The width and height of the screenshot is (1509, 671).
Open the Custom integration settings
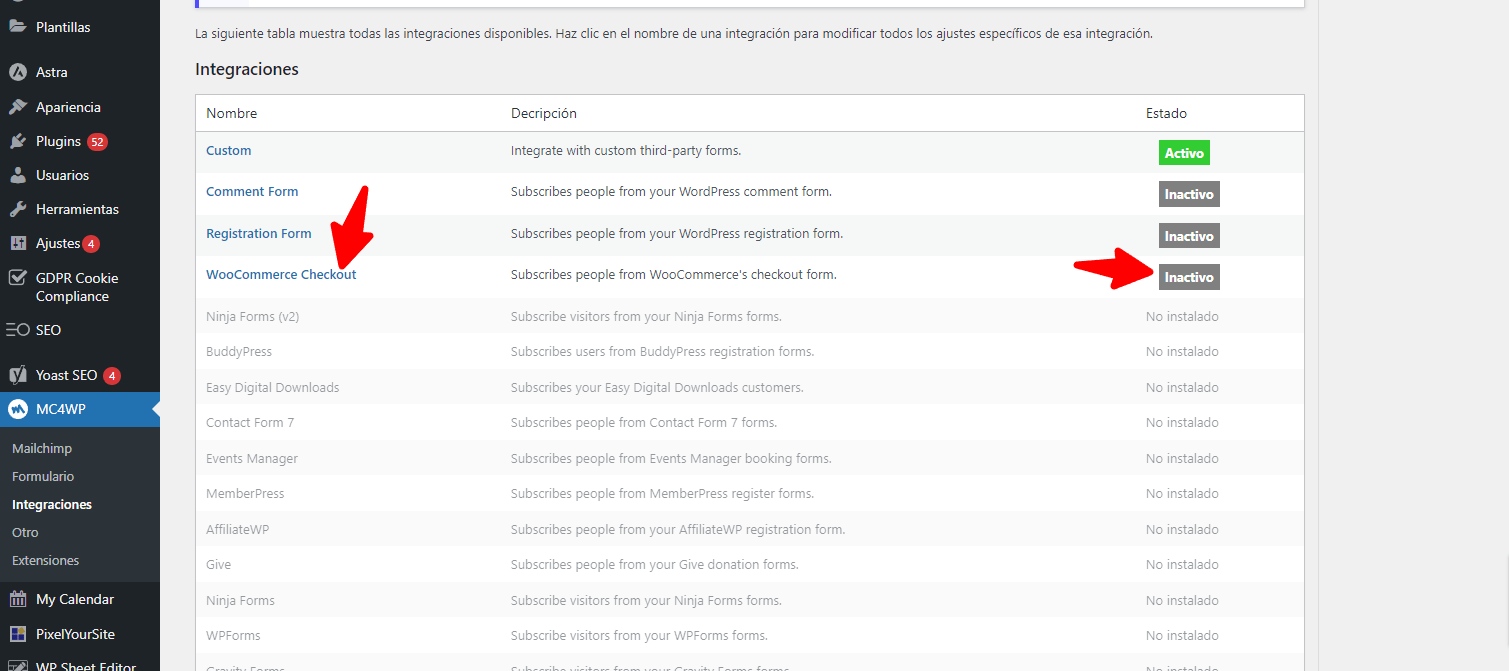click(229, 150)
